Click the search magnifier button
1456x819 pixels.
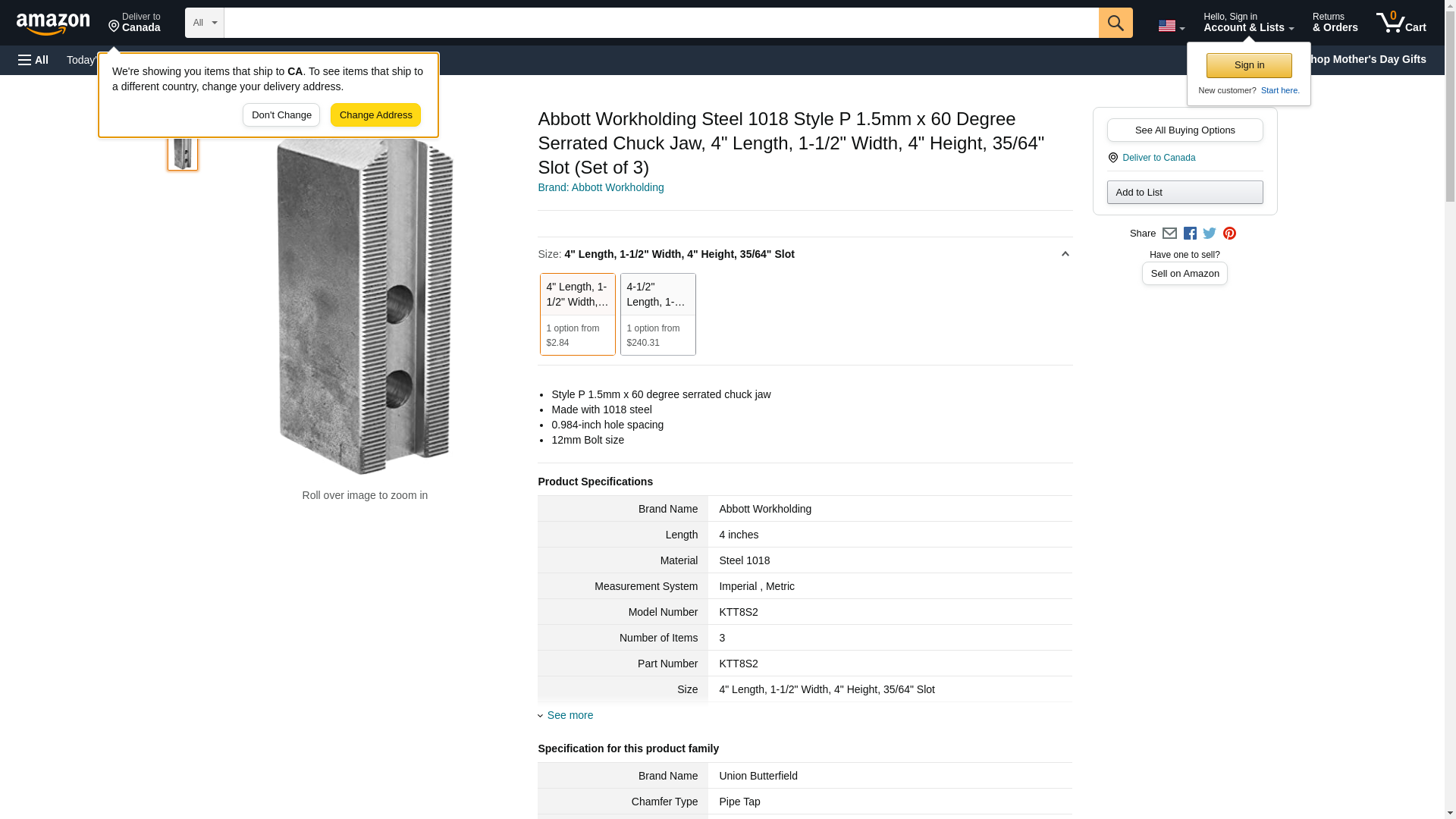(x=1115, y=23)
